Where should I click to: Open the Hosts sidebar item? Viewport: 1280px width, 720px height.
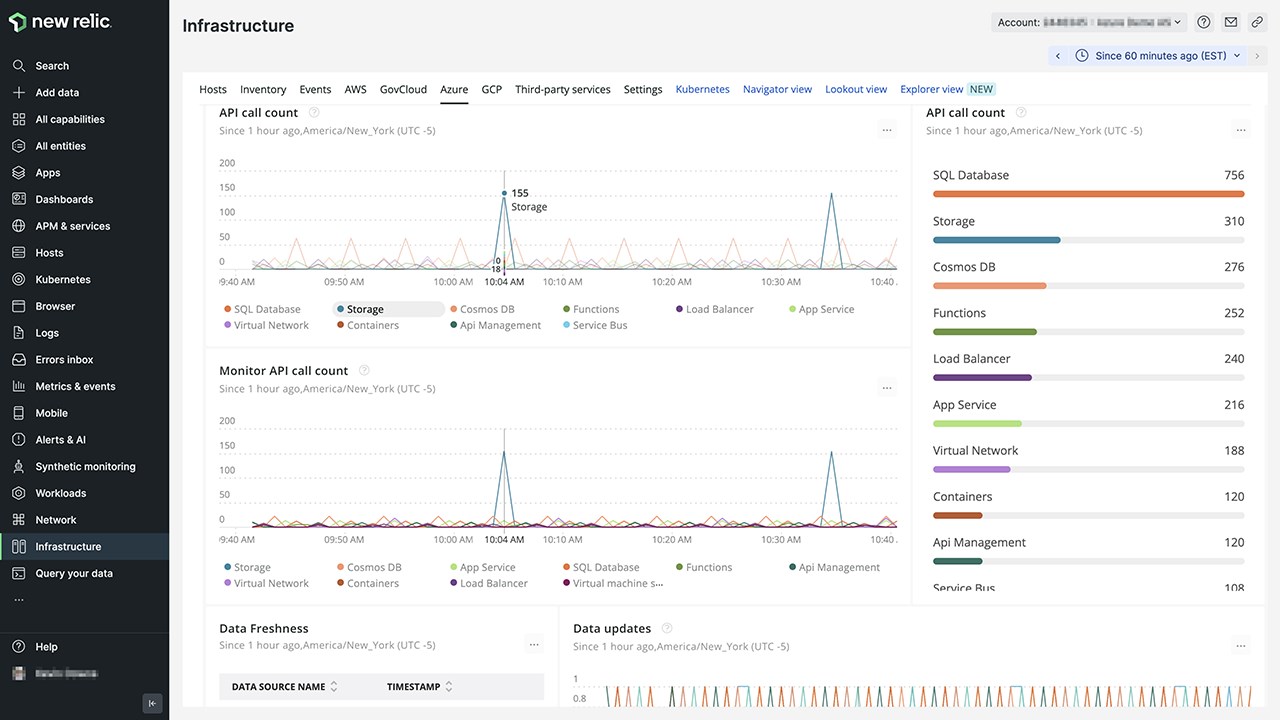tap(49, 253)
